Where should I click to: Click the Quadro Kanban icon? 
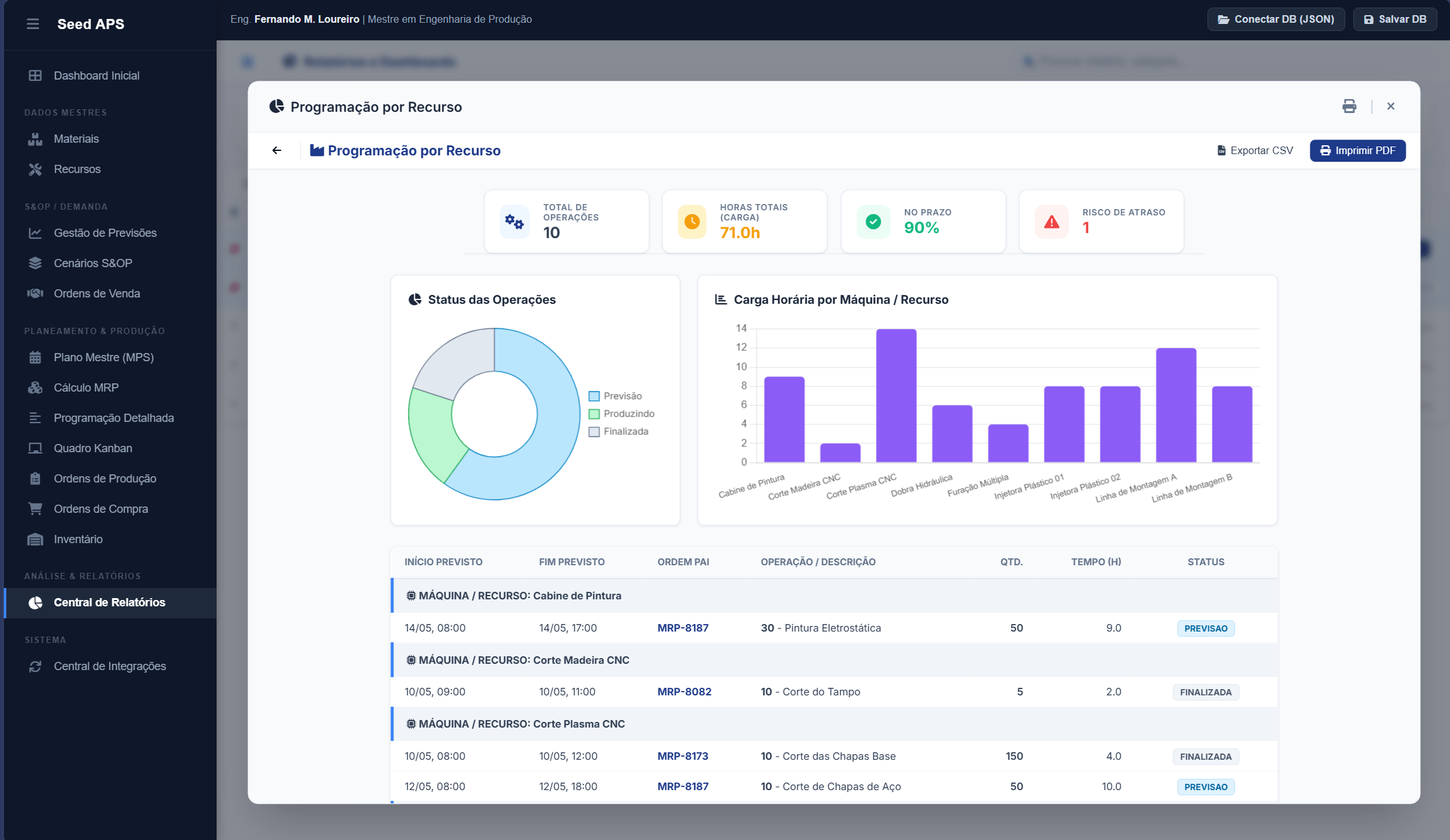click(35, 448)
